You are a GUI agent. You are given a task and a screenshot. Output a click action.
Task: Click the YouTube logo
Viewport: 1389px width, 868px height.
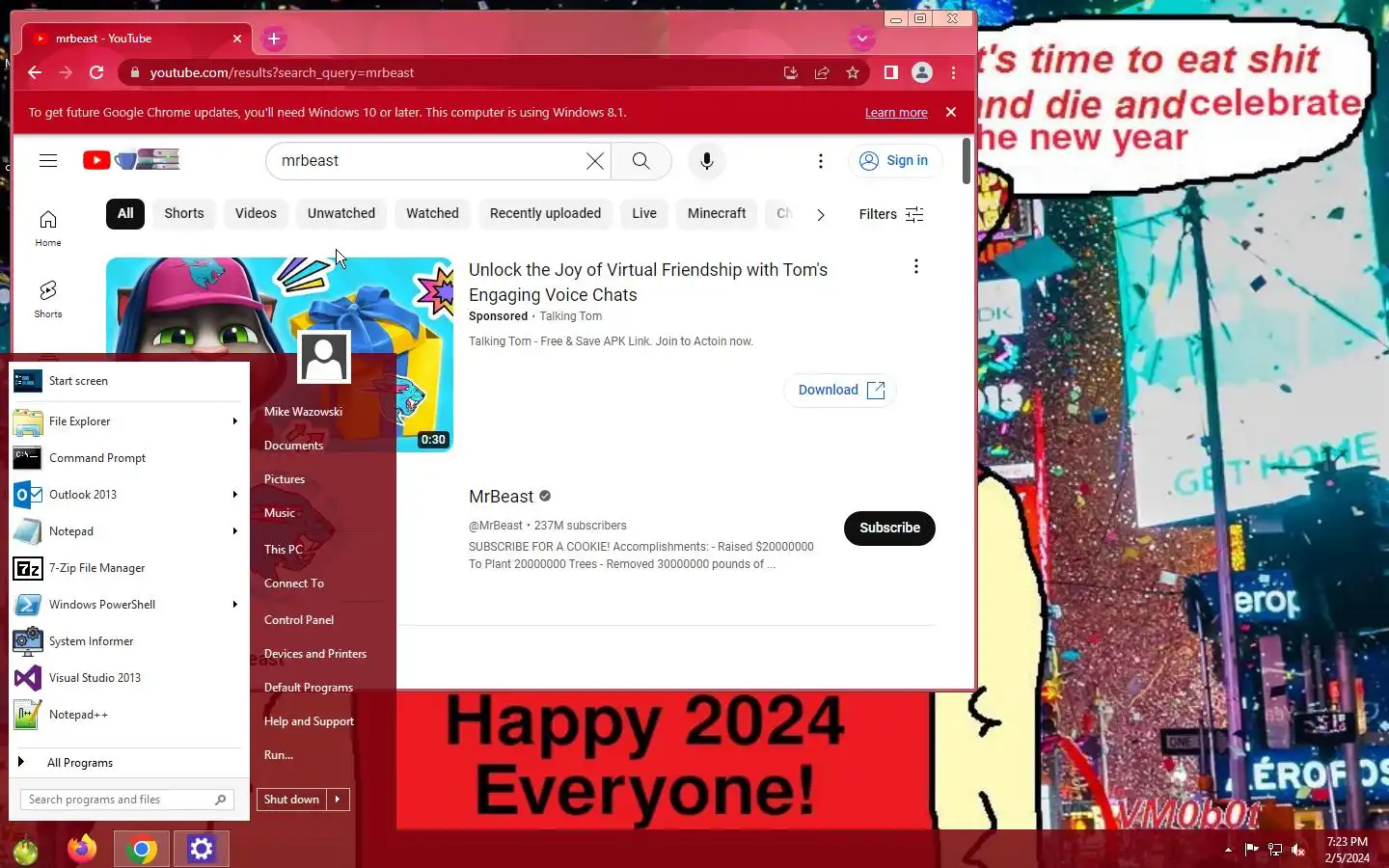tap(131, 160)
